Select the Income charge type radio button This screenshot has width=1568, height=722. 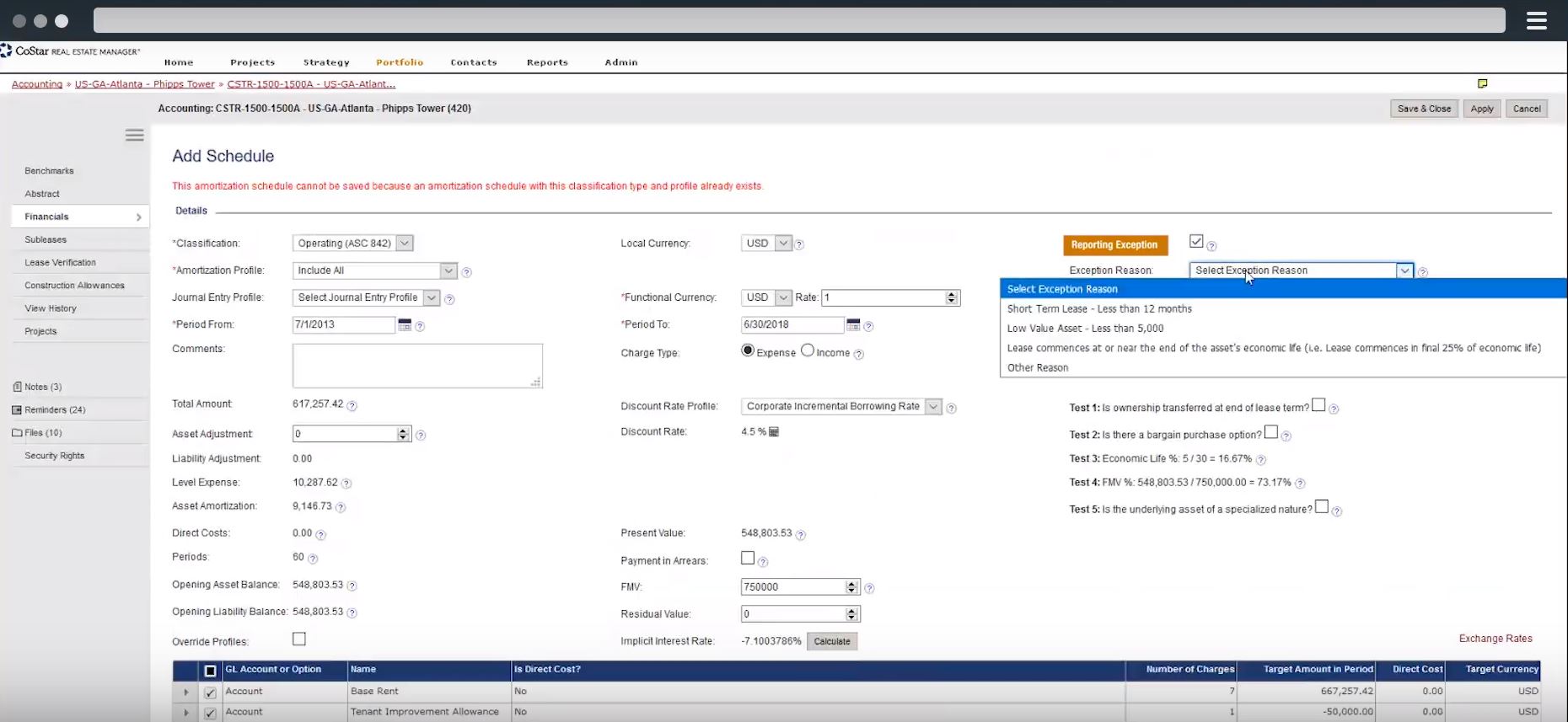(x=808, y=350)
